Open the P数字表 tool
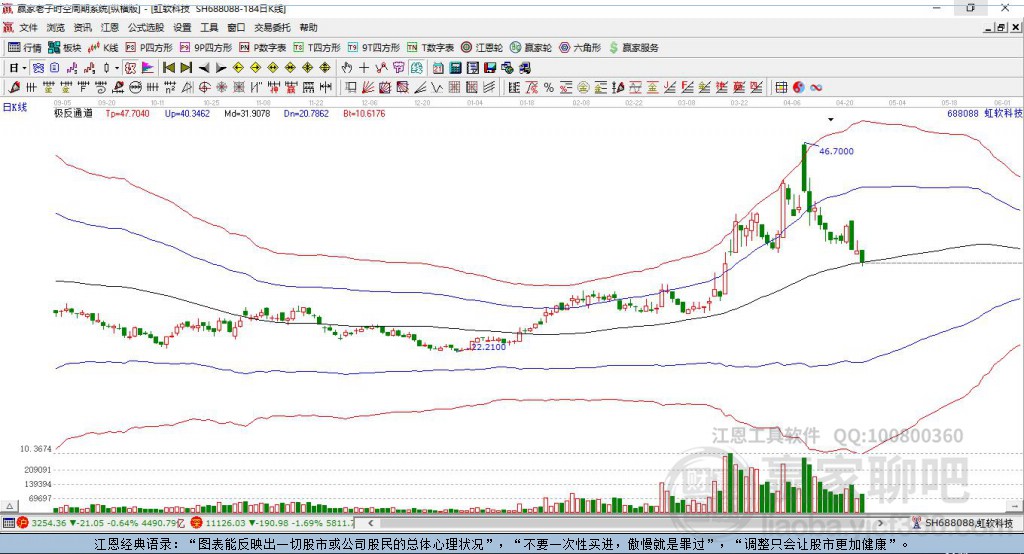 [263, 48]
